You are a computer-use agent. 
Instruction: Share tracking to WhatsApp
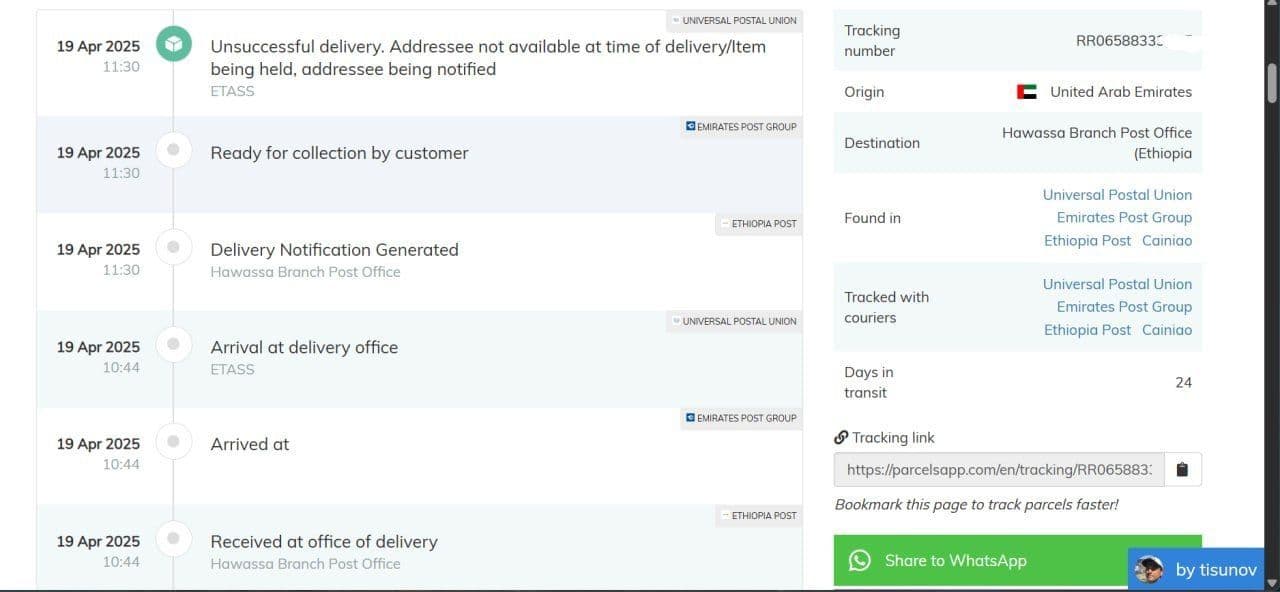(x=1018, y=561)
